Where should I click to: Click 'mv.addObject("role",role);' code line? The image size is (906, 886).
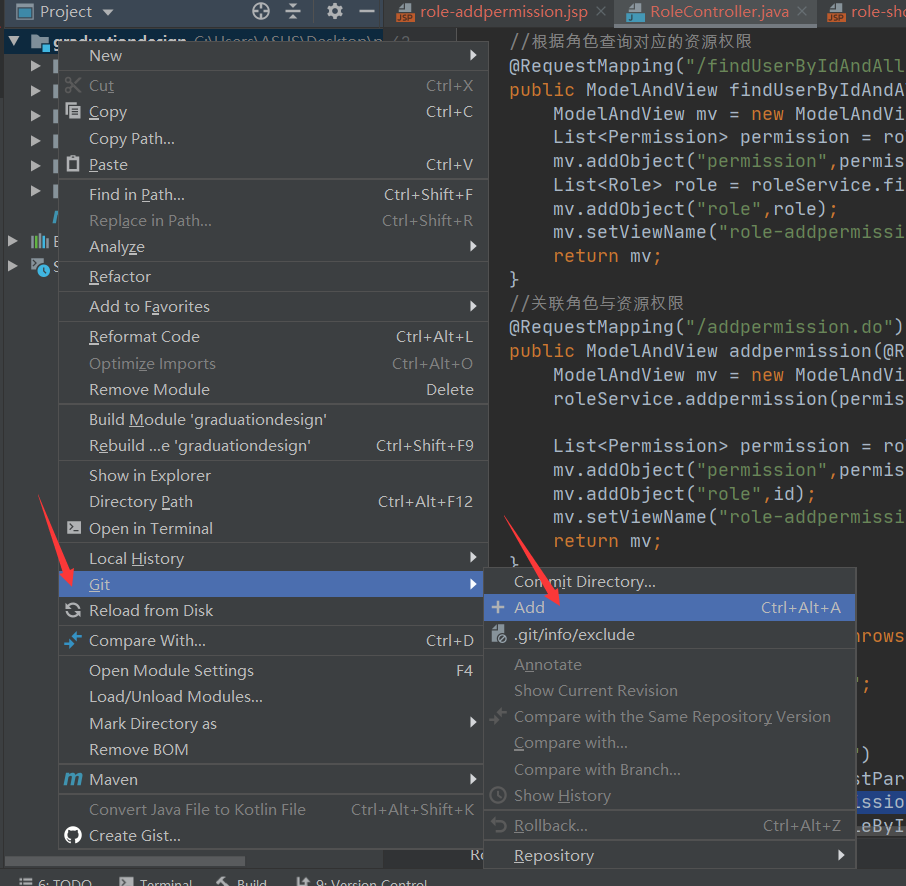coord(695,209)
